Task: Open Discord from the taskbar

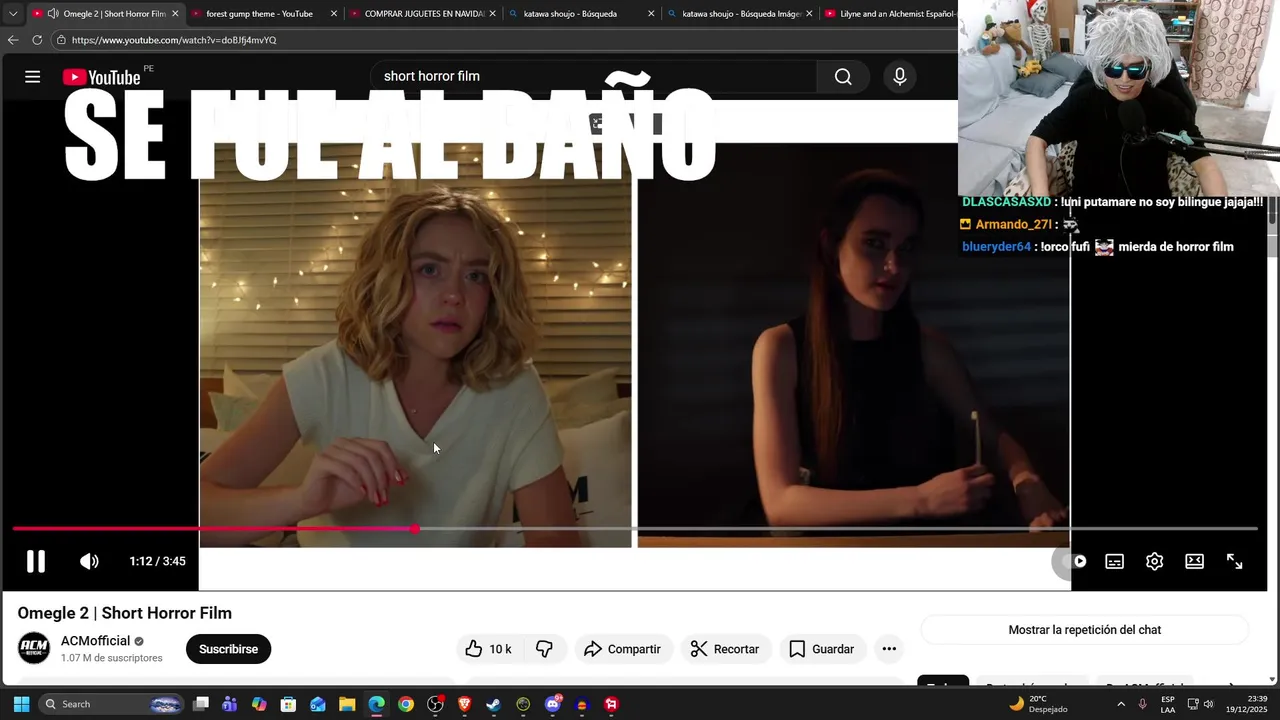Action: click(553, 704)
